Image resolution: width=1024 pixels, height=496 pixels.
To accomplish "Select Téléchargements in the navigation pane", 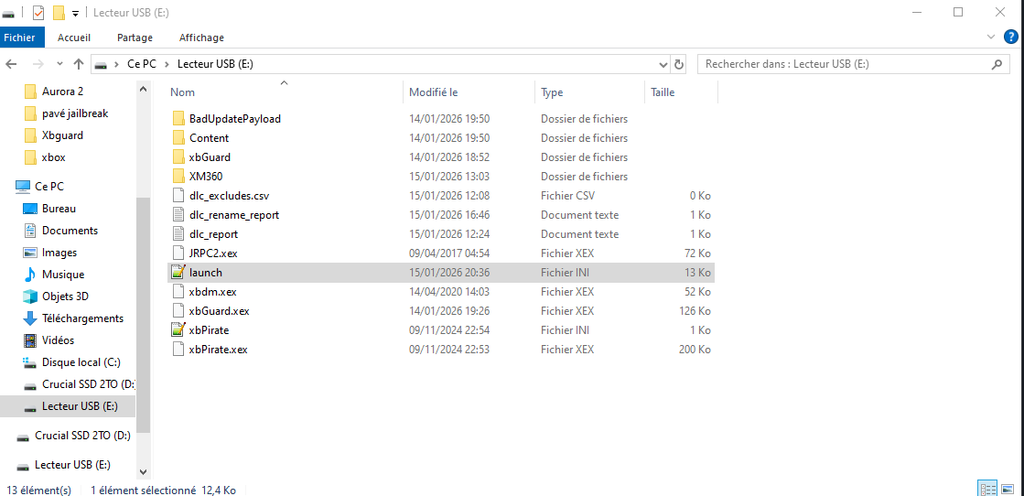I will 82,318.
